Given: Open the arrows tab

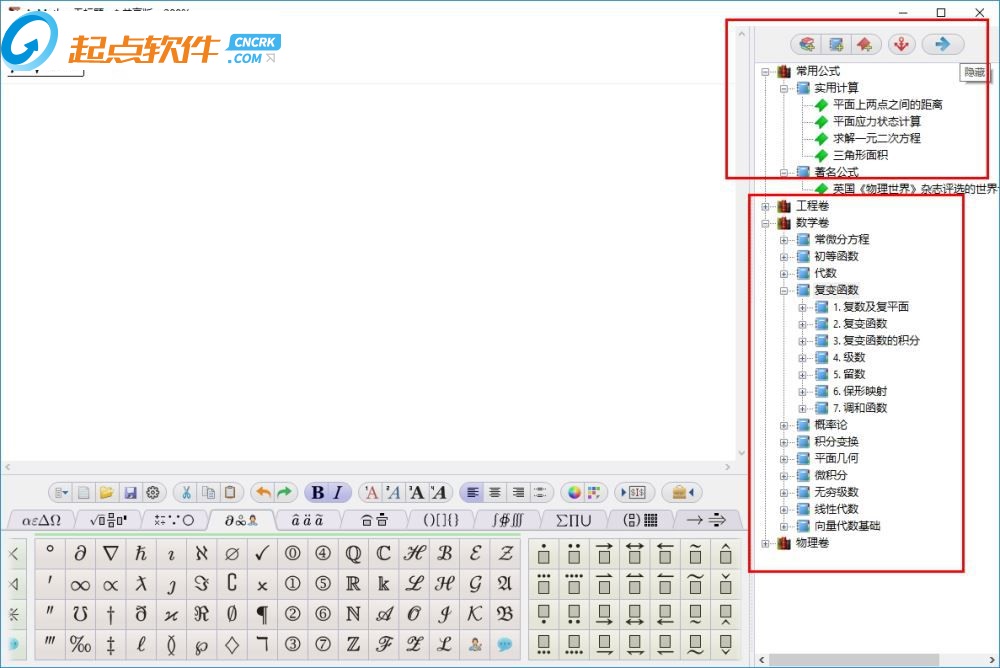Looking at the screenshot, I should (x=707, y=521).
